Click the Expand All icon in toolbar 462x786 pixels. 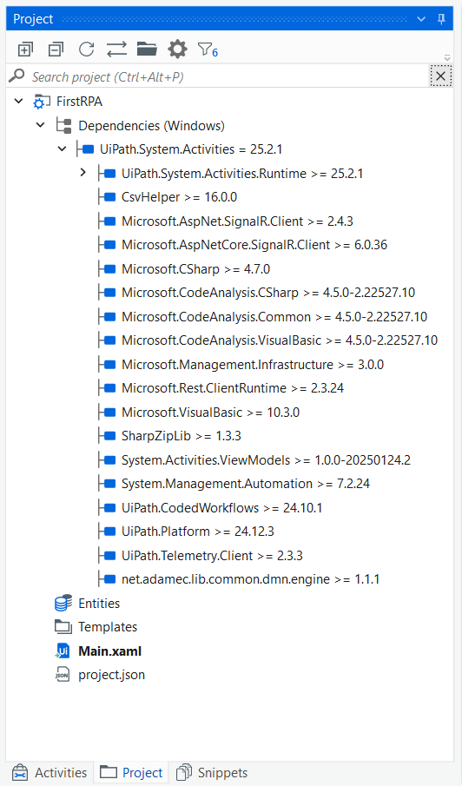[25, 49]
